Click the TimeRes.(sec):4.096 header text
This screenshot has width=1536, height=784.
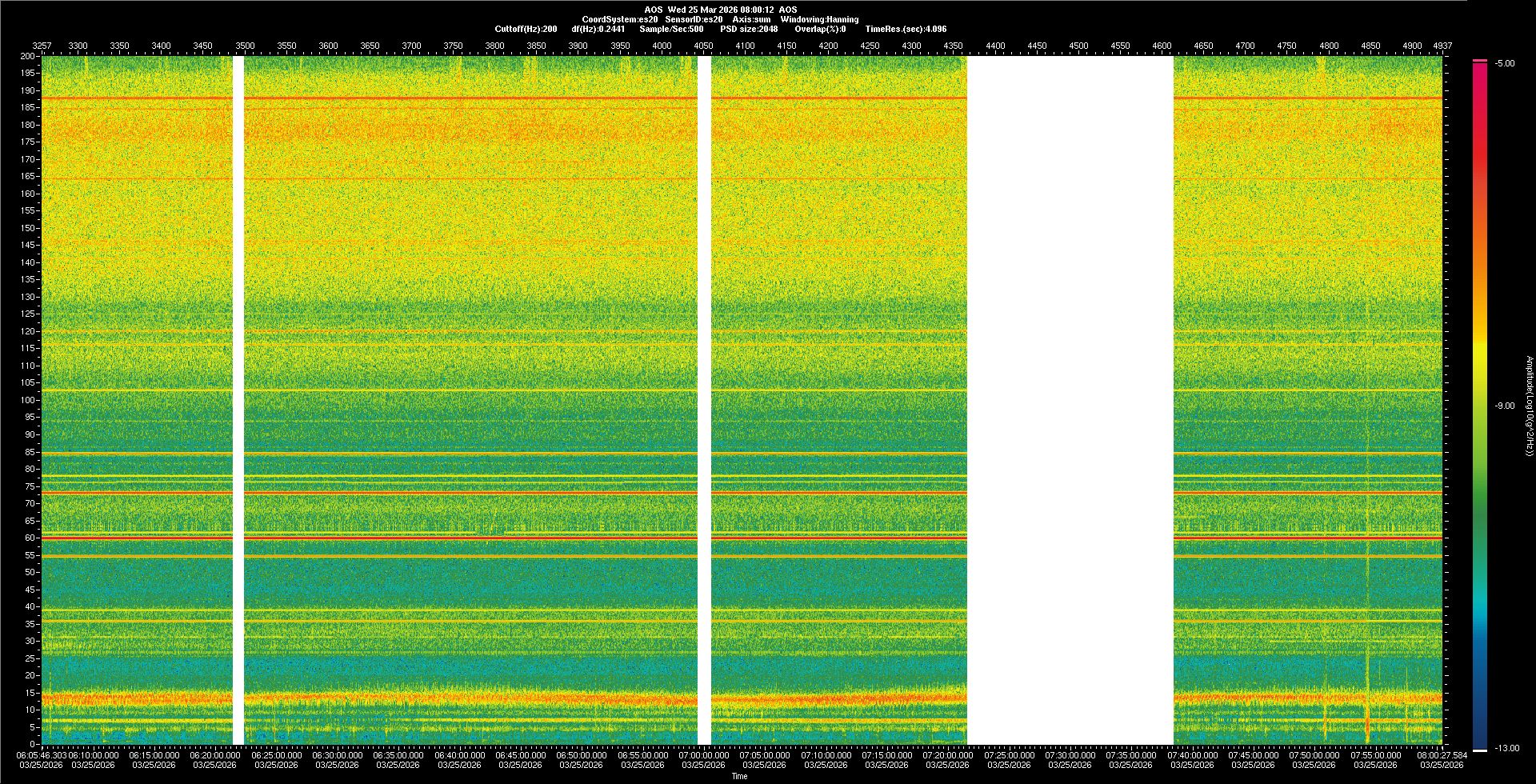point(906,29)
